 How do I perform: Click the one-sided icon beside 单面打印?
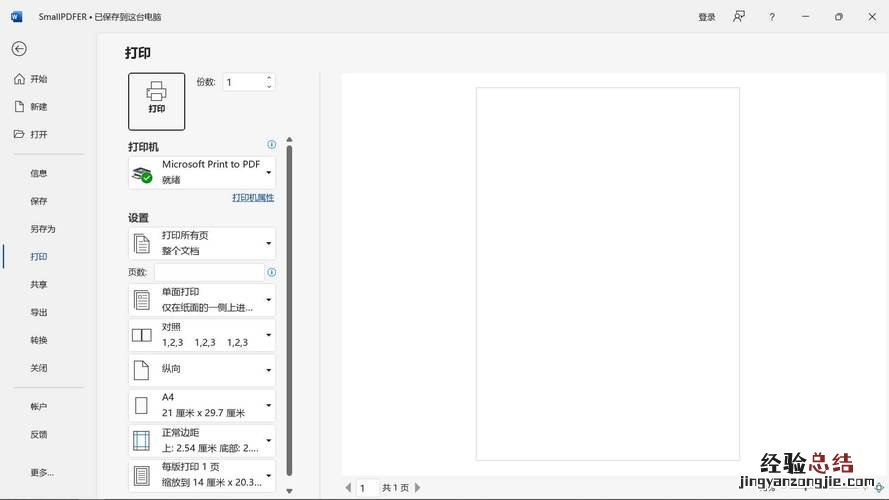[x=142, y=300]
